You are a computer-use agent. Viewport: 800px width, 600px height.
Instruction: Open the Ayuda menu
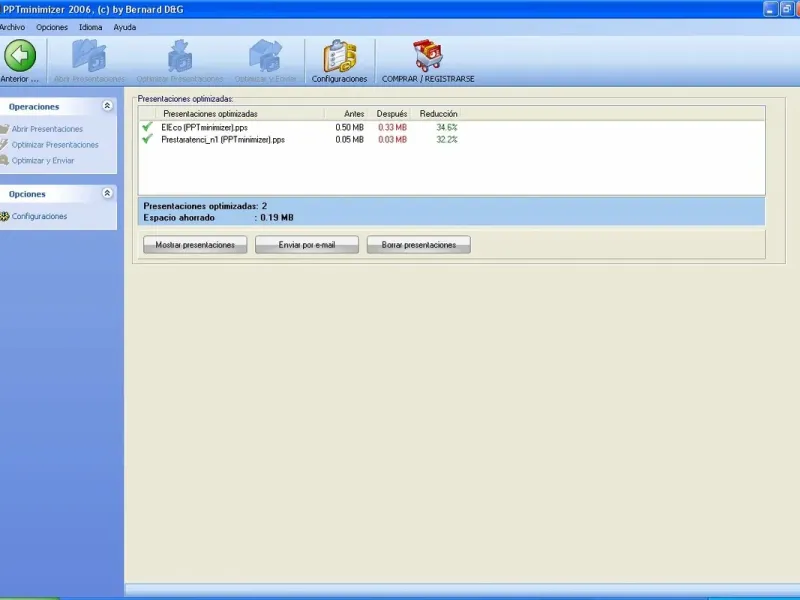[x=124, y=28]
